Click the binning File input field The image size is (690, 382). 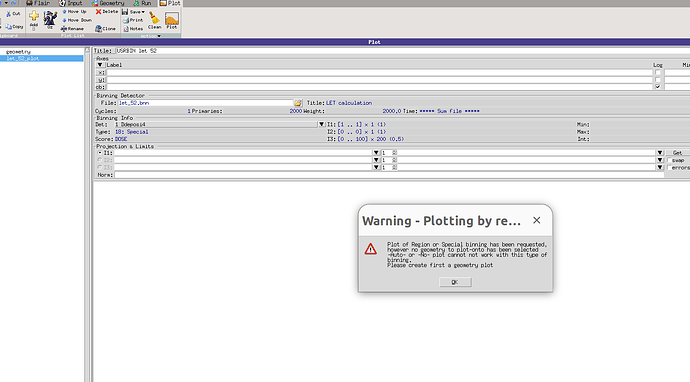(205, 103)
